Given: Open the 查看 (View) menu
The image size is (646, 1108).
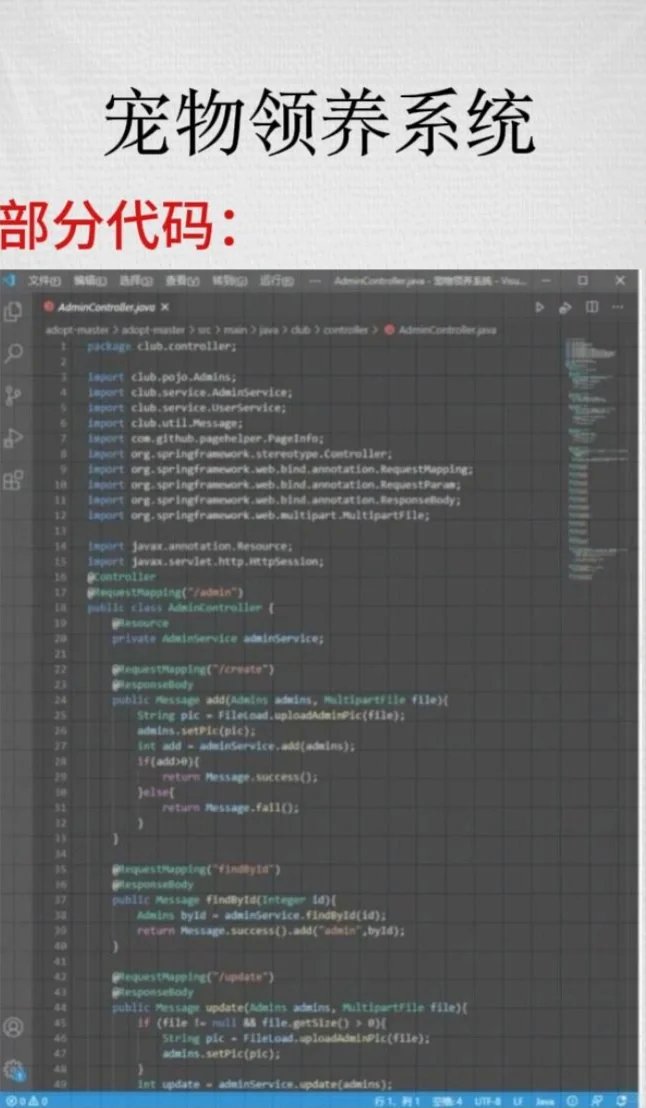Looking at the screenshot, I should pyautogui.click(x=182, y=281).
